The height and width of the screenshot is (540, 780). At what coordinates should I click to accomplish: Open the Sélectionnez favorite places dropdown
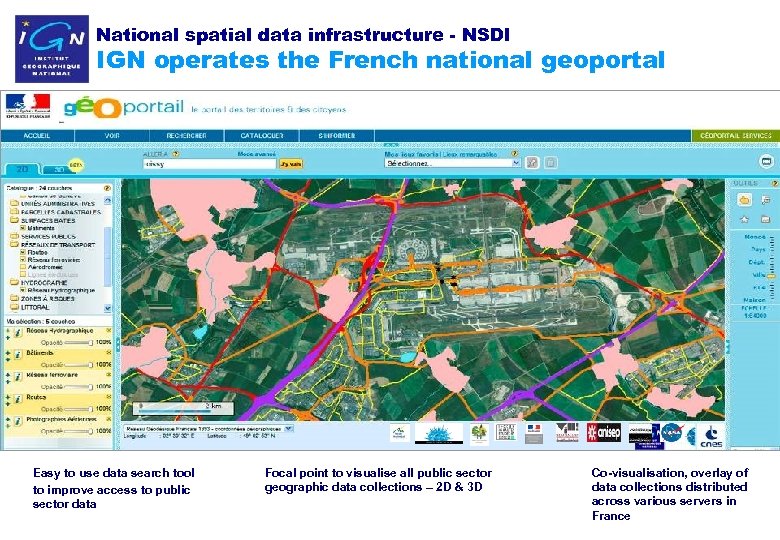[x=453, y=163]
